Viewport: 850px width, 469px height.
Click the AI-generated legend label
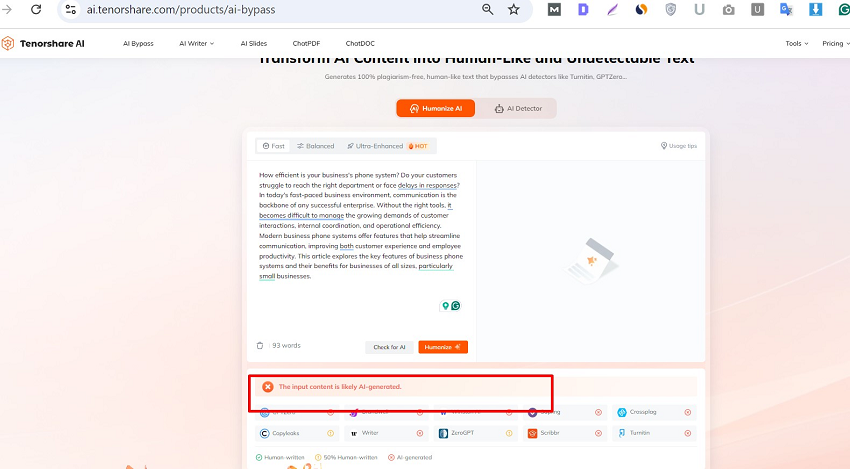414,458
